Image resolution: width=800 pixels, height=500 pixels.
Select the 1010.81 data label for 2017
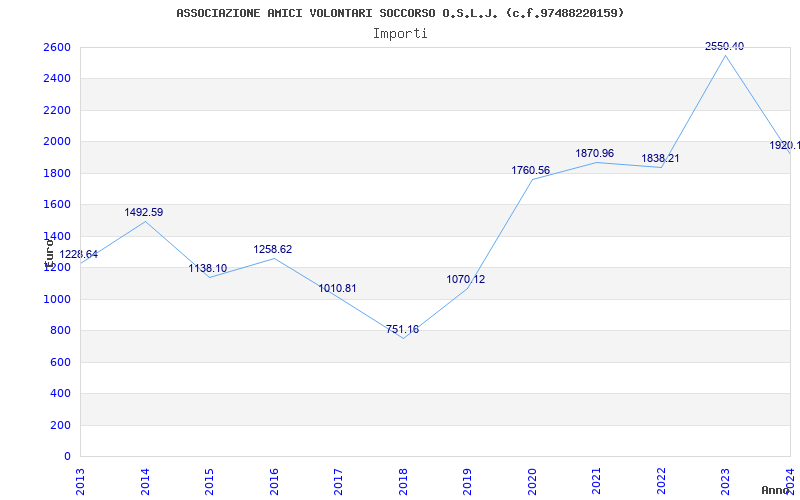337,288
